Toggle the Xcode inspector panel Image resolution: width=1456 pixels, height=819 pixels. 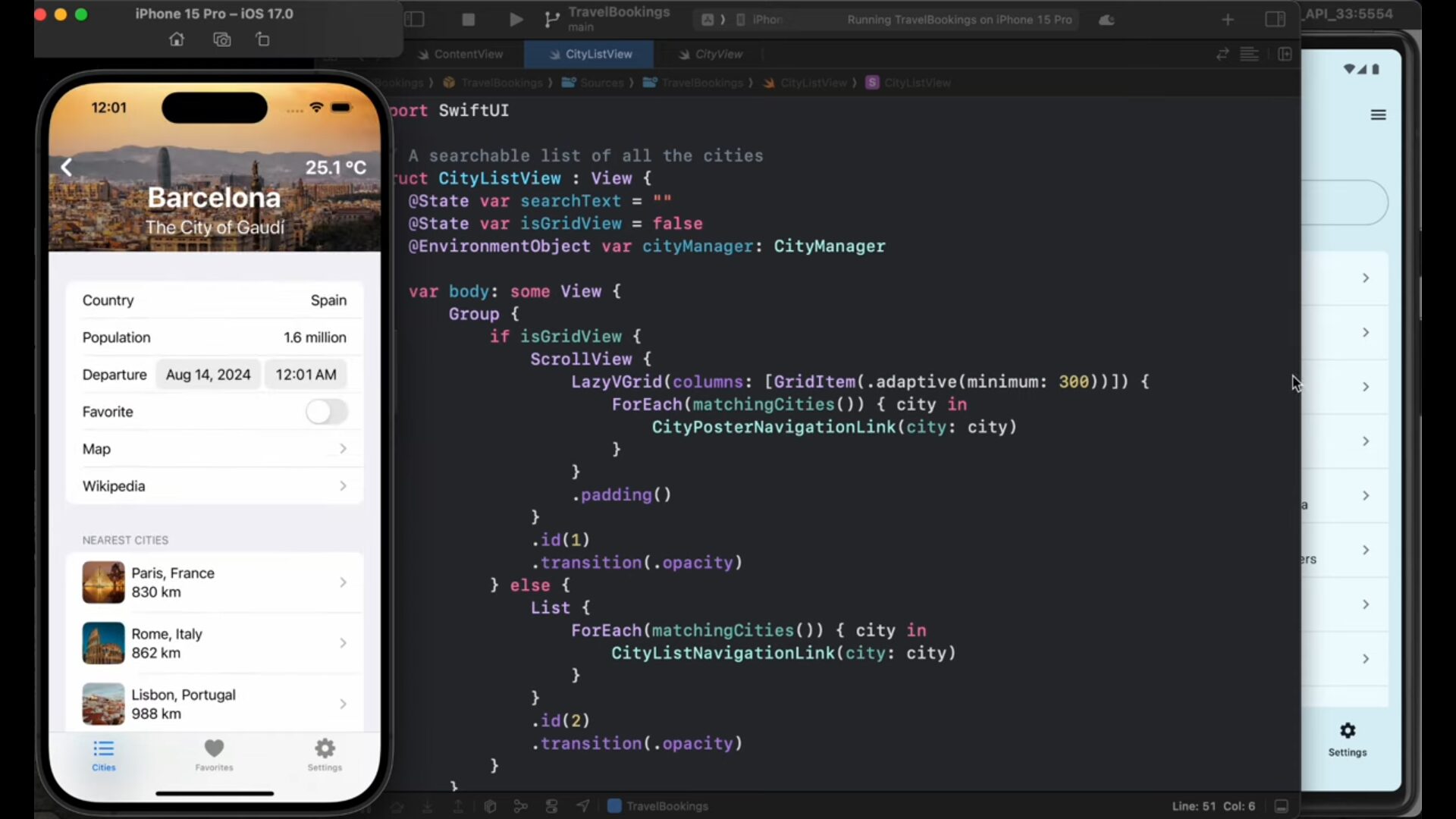coord(1276,20)
